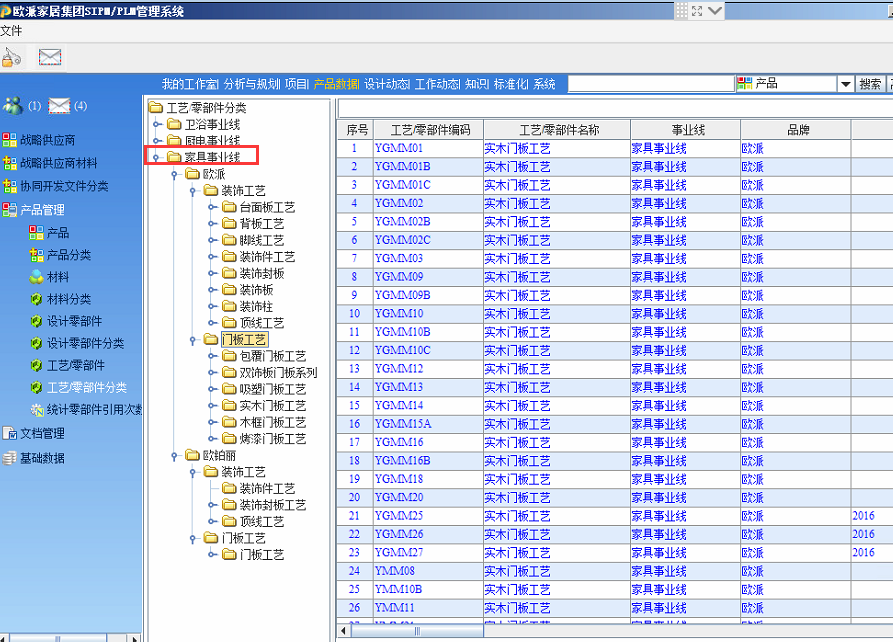The image size is (893, 642).
Task: Expand the 台面板工艺 folder node
Action: coord(212,207)
